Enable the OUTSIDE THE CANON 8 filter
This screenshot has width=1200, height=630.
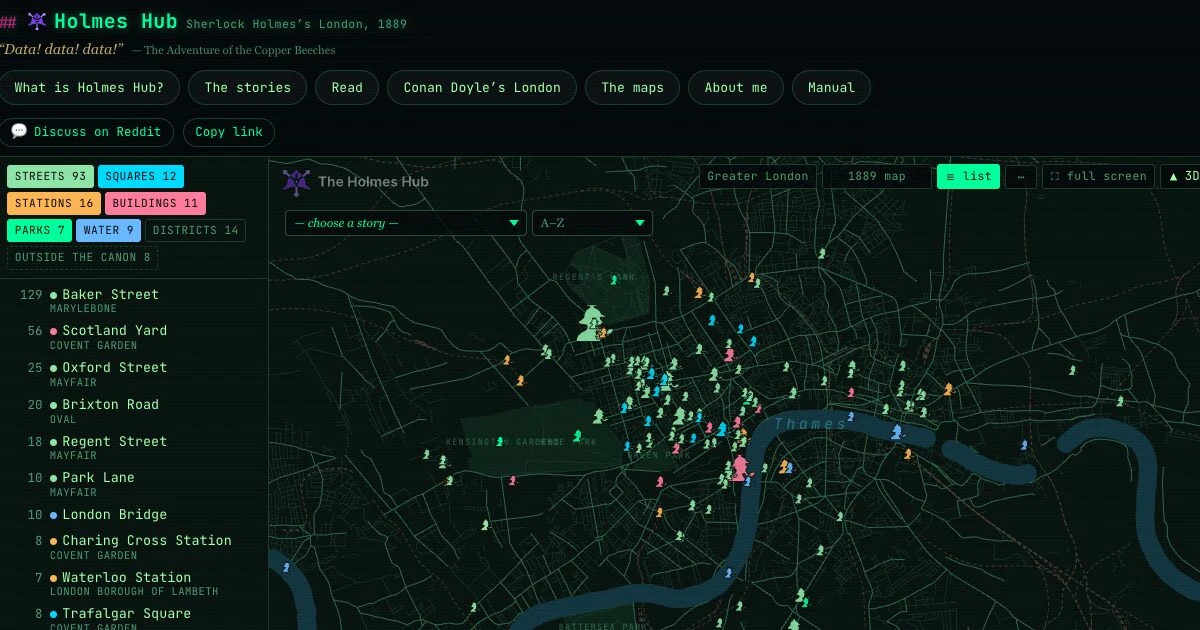(x=82, y=257)
